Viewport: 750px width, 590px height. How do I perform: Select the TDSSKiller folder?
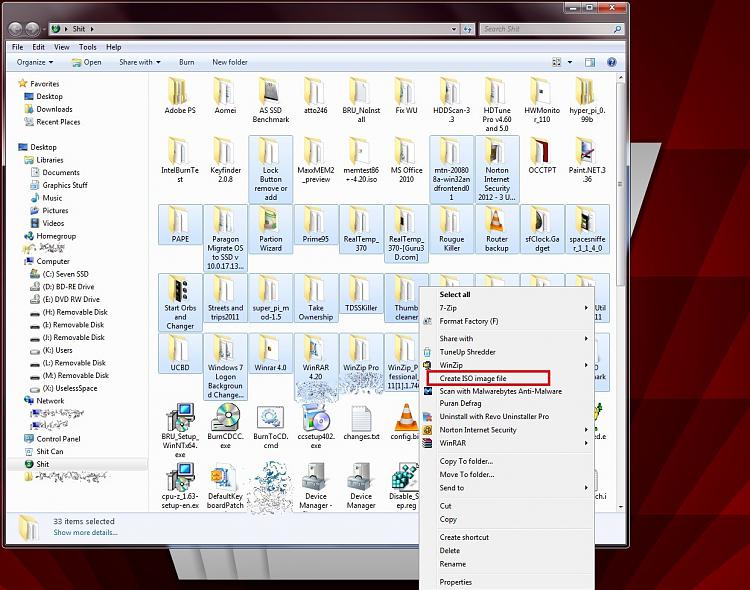coord(361,293)
